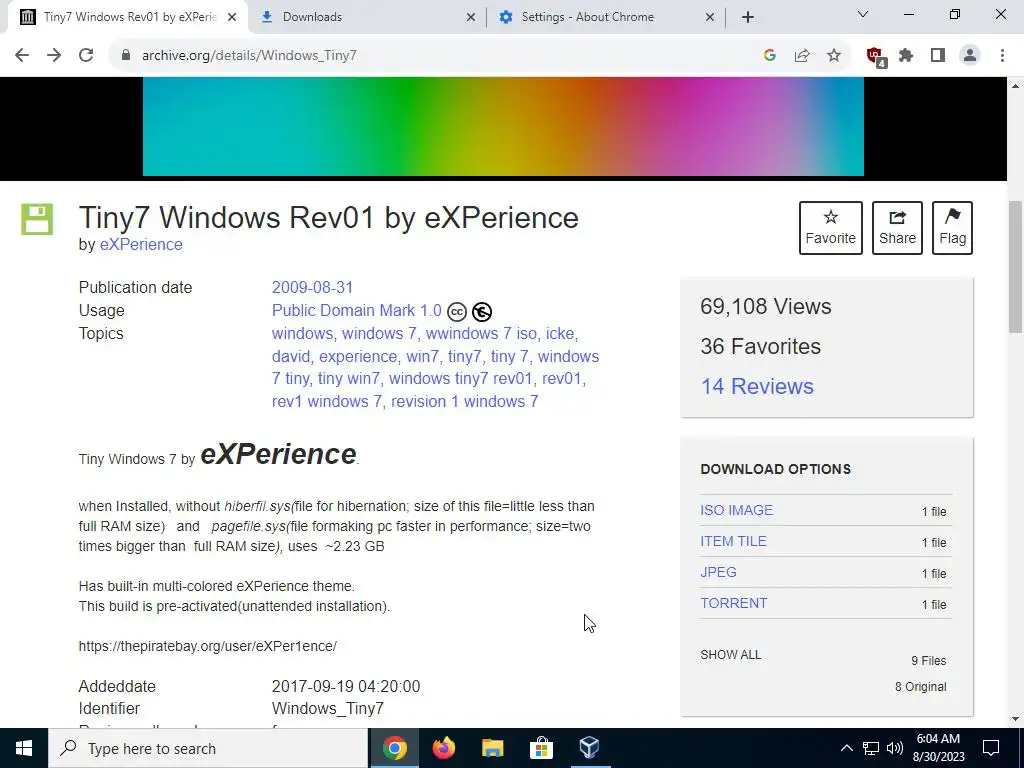Open File Explorer from the taskbar

tap(492, 748)
